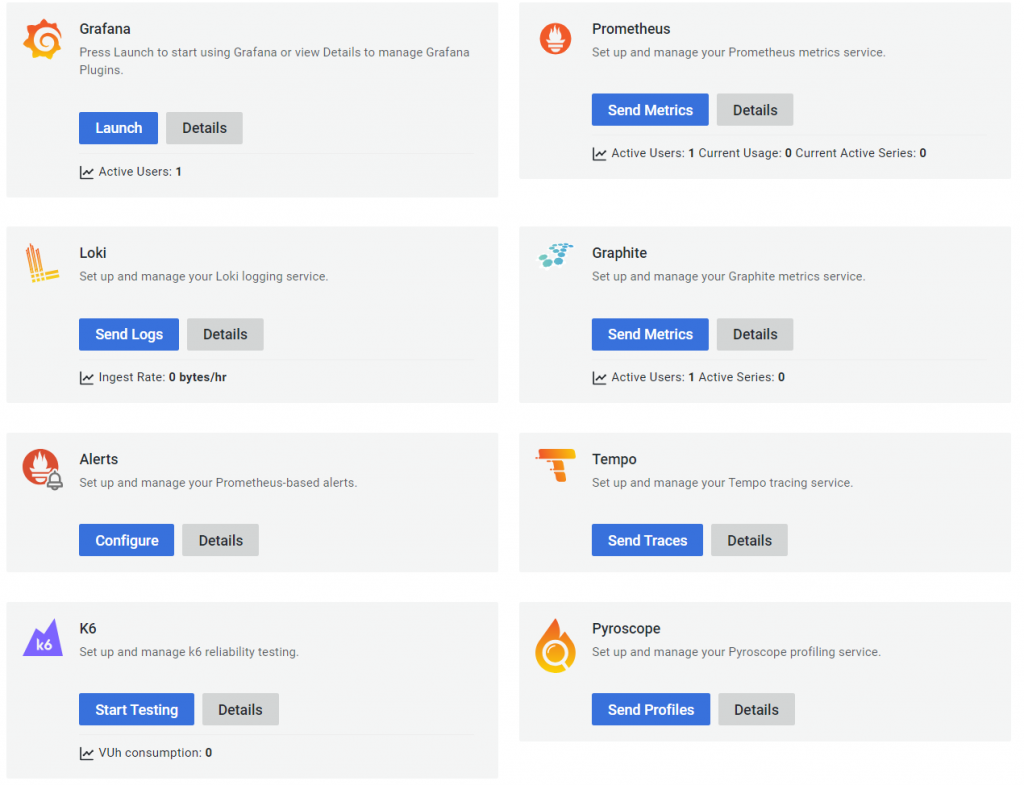Click the Pyroscope flame logo icon
The width and height of the screenshot is (1024, 785).
[x=554, y=646]
